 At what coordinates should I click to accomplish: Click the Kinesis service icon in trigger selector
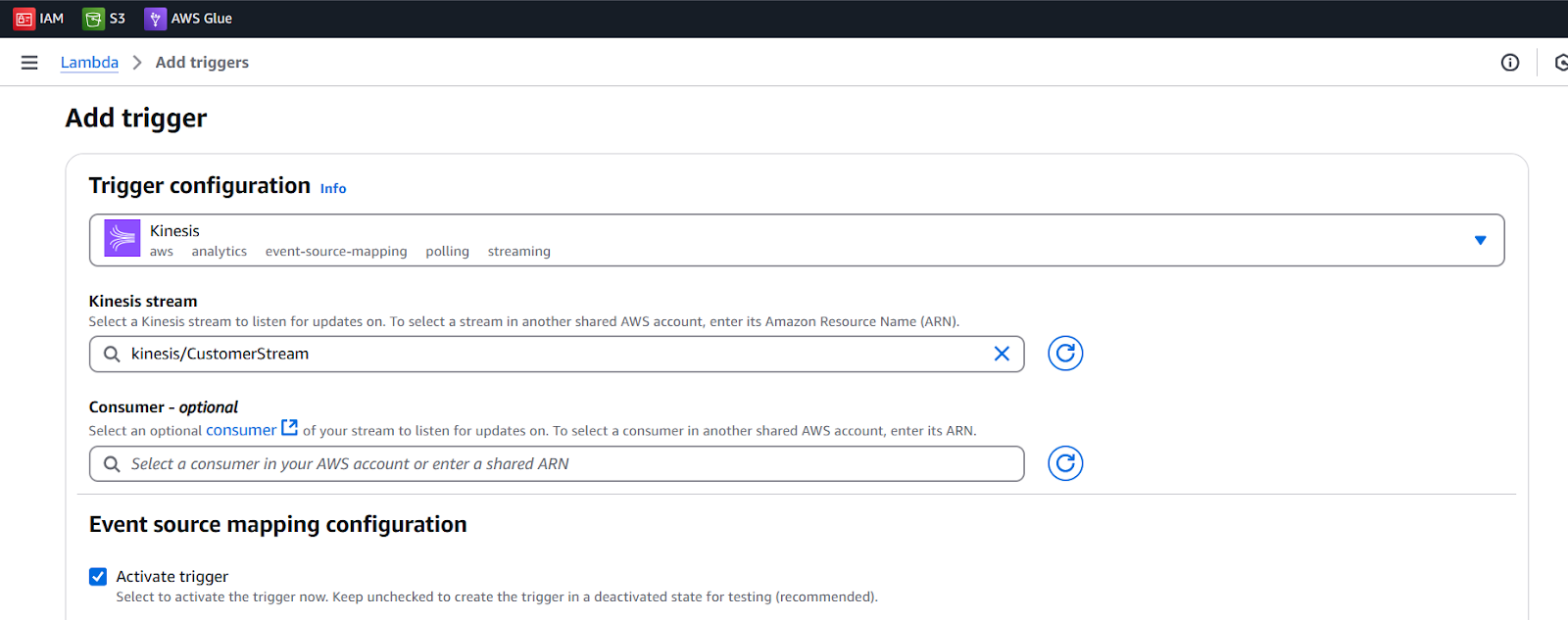pyautogui.click(x=122, y=239)
